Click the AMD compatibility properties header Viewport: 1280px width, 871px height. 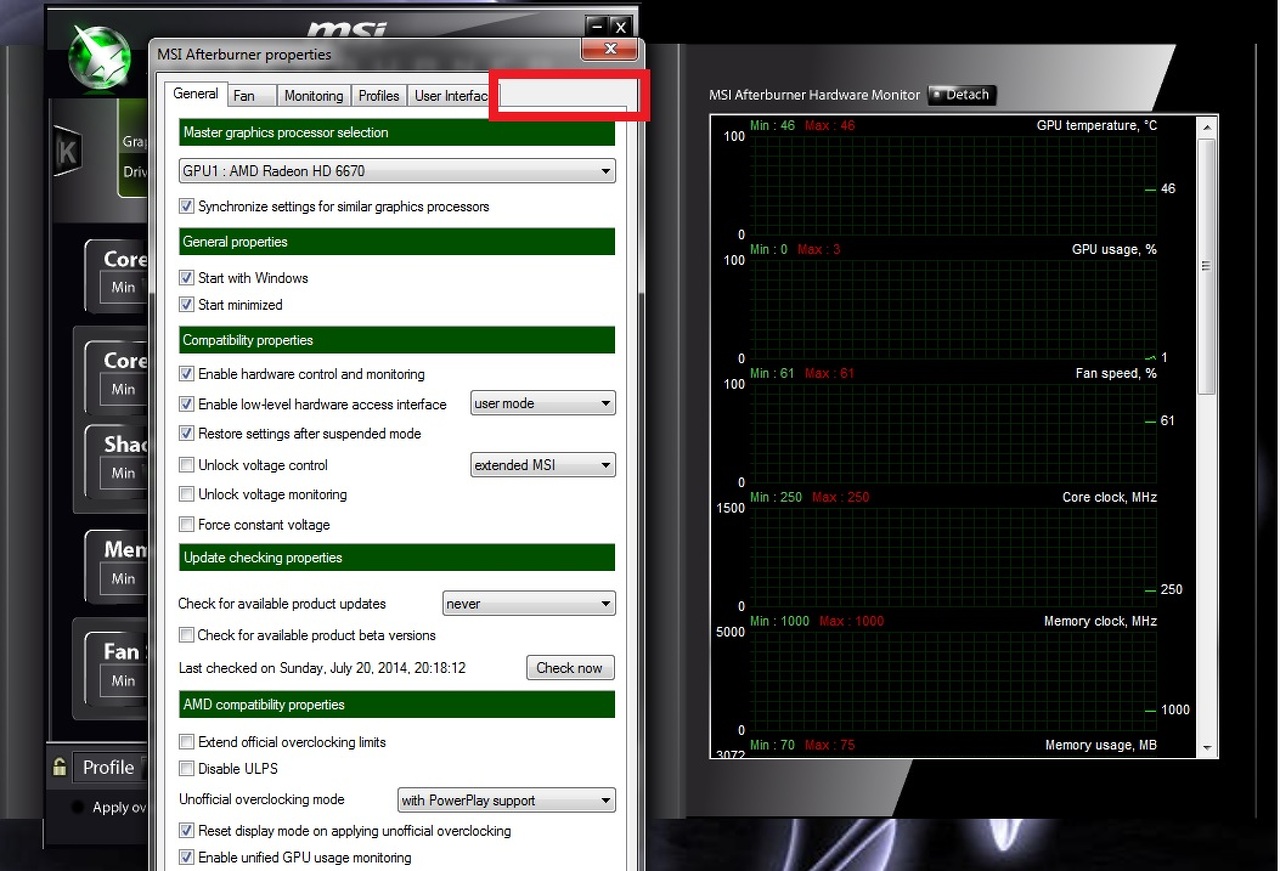pos(397,705)
